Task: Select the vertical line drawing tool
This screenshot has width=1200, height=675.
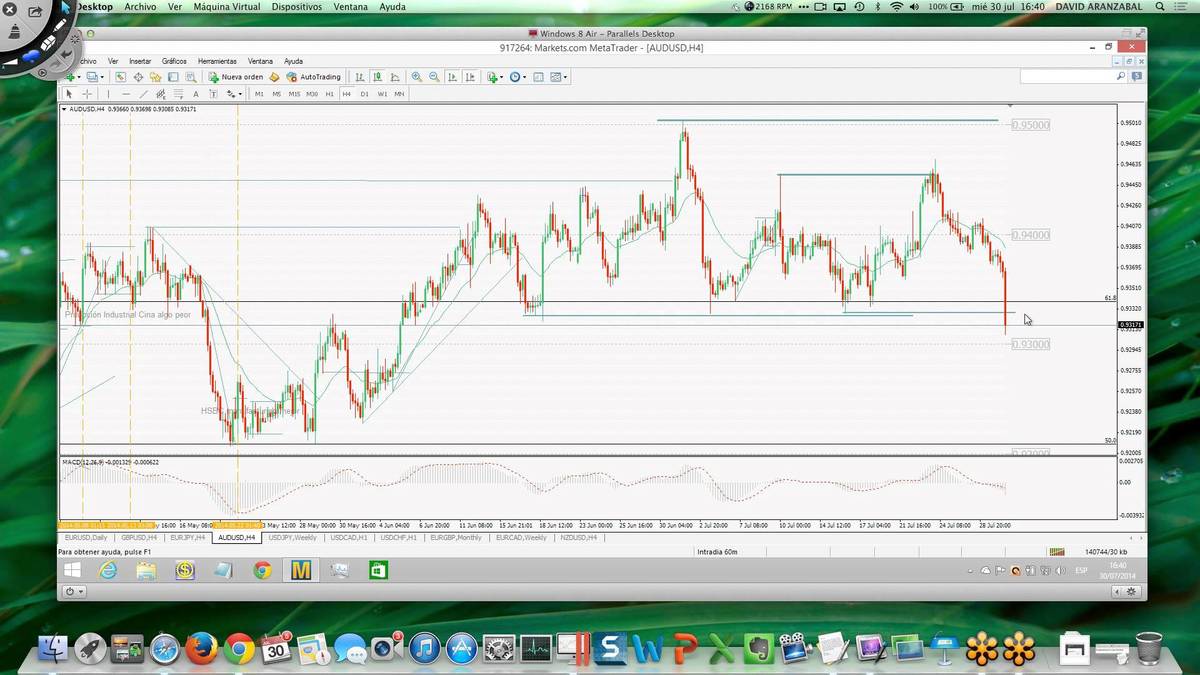Action: click(109, 94)
